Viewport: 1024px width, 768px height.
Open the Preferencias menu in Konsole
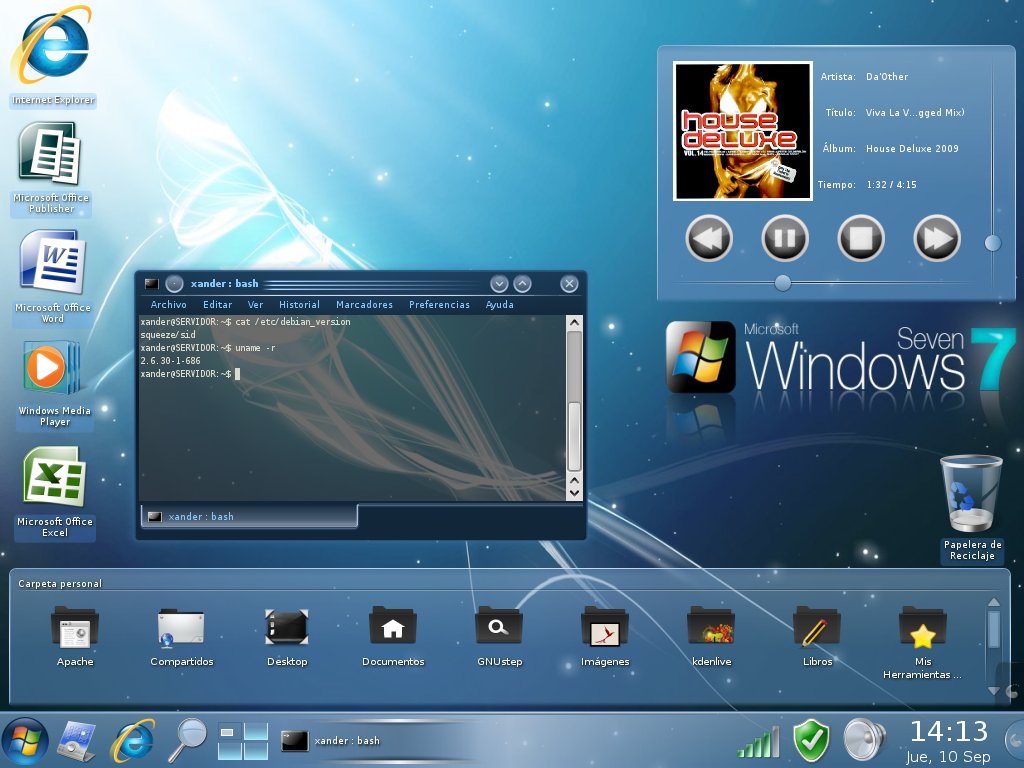point(439,304)
